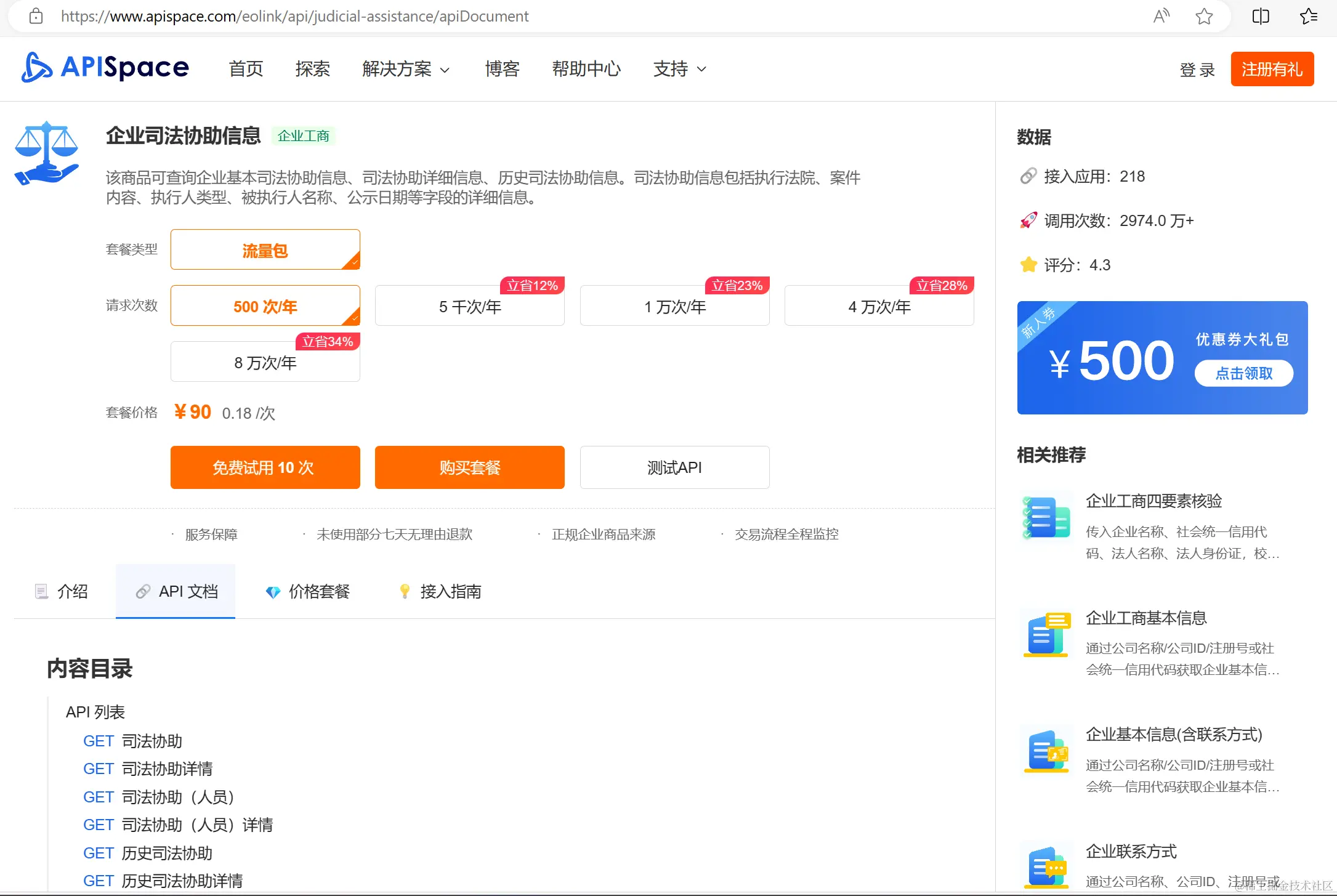Click the read aloud icon in address bar
The image size is (1337, 896).
[x=1161, y=17]
